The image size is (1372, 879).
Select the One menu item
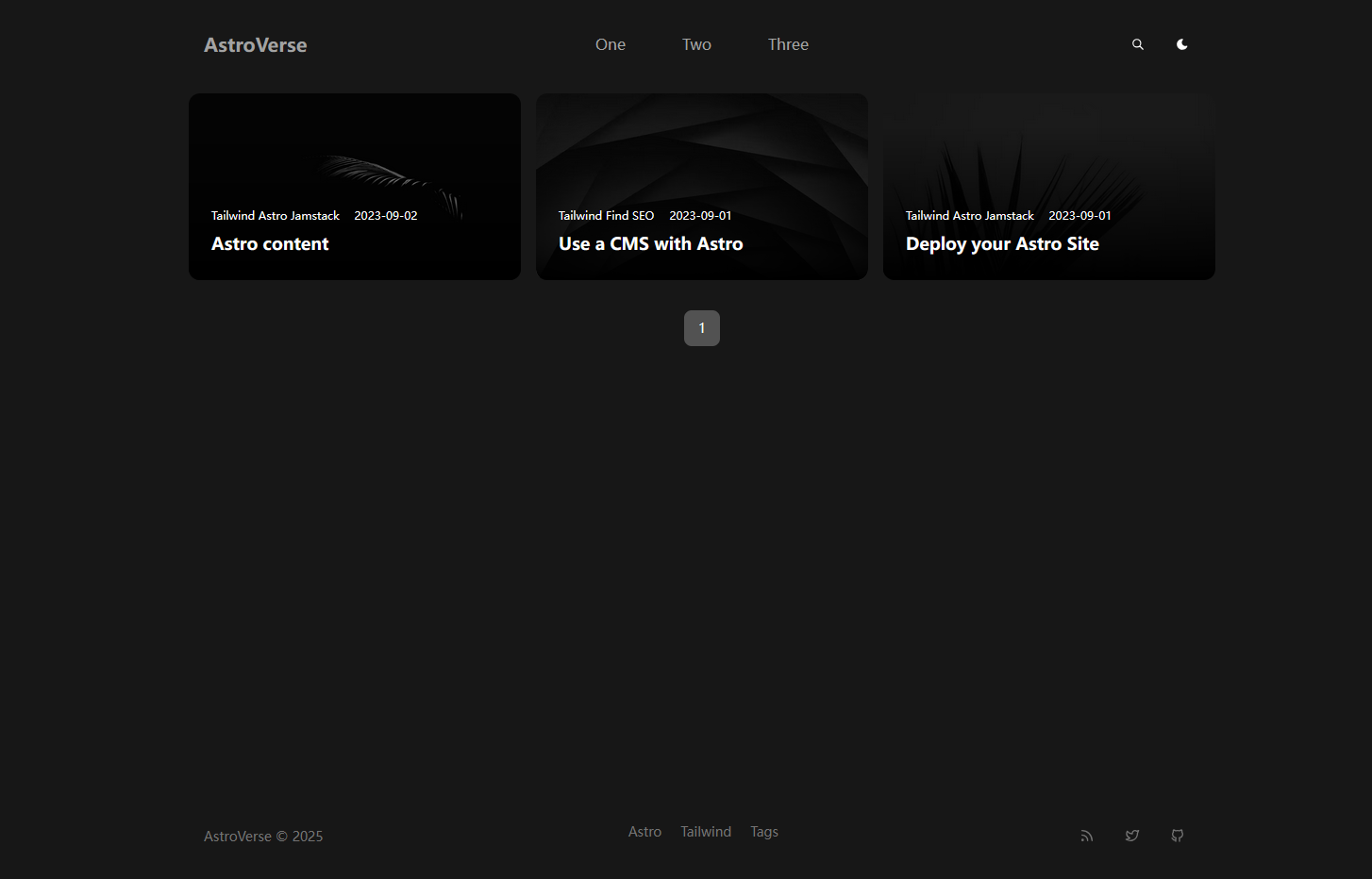610,44
